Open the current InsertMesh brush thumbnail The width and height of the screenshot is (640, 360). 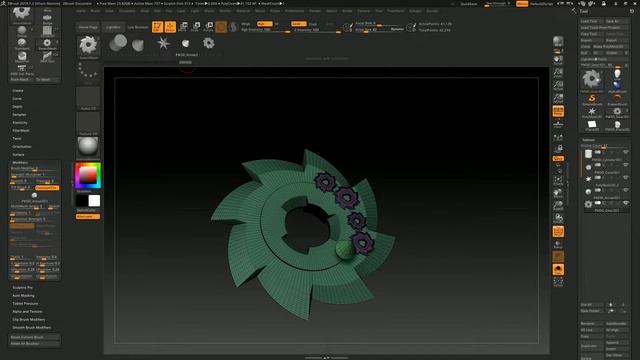[88, 47]
